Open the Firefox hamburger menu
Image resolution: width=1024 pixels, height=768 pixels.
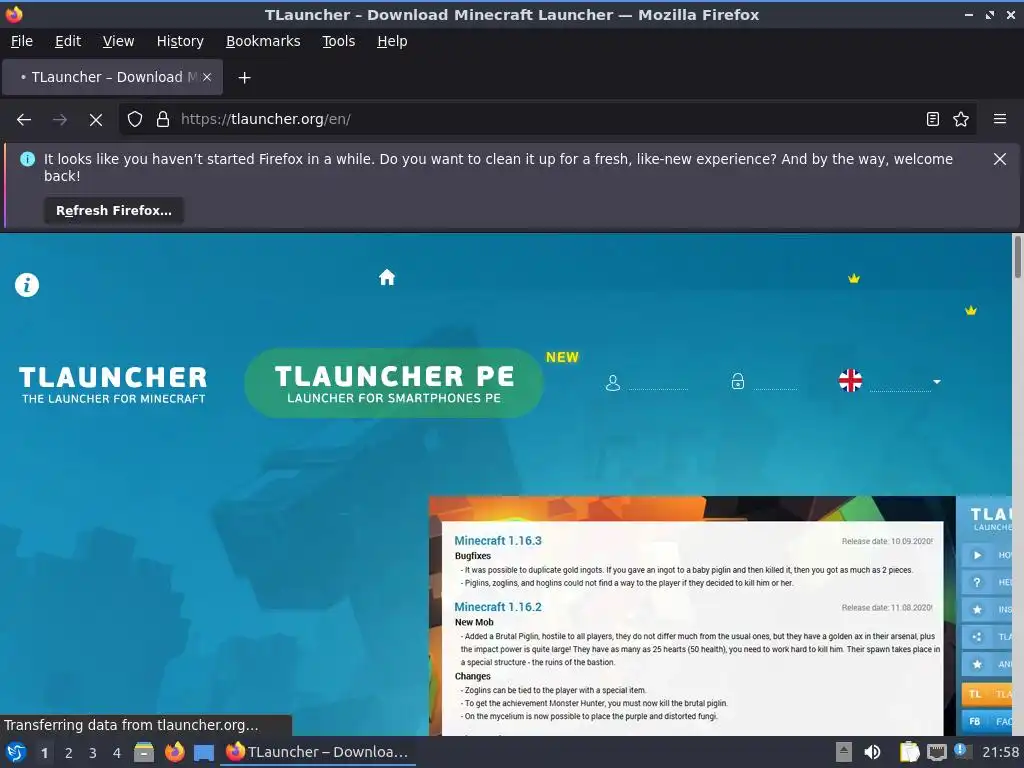1000,120
